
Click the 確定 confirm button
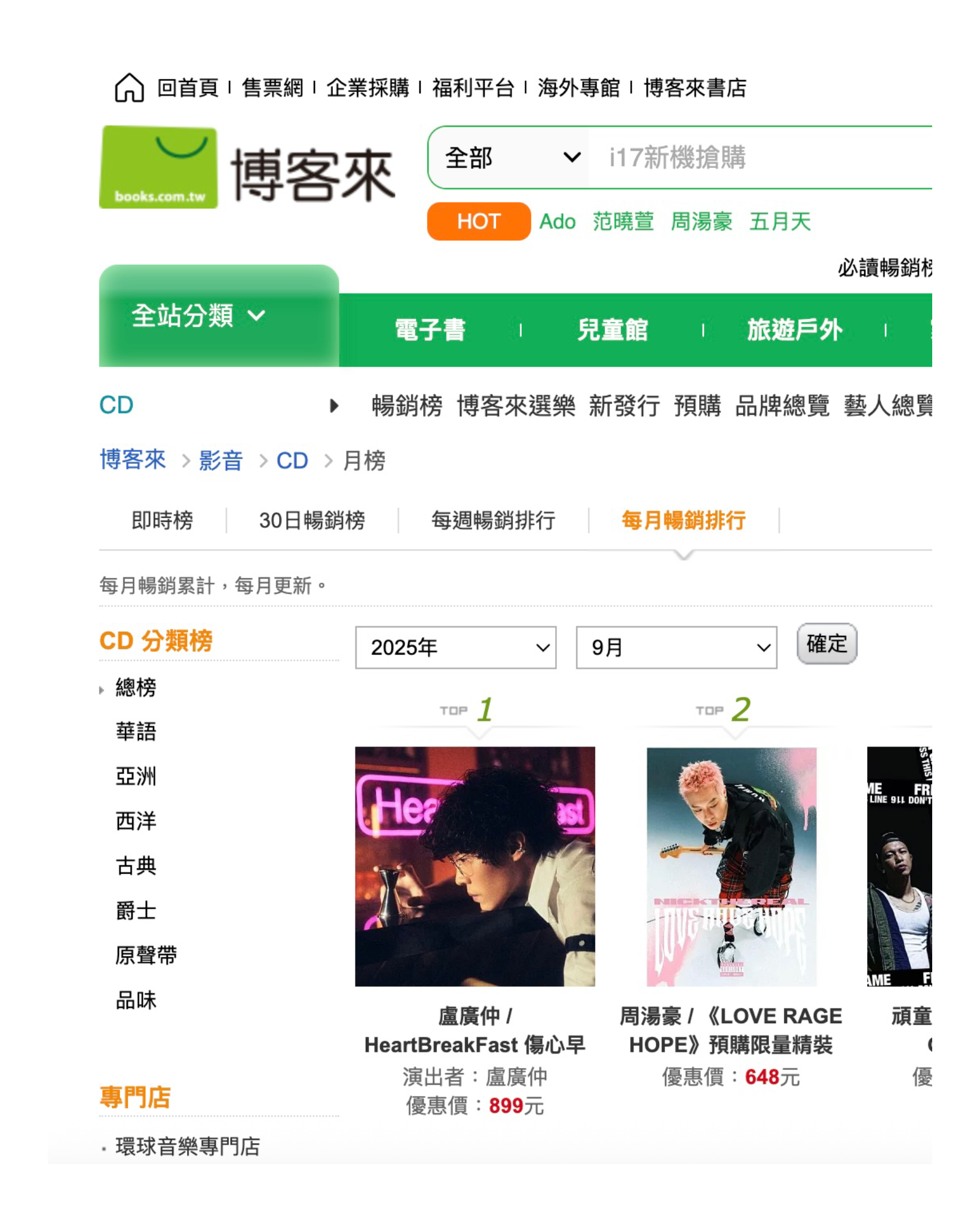(826, 644)
